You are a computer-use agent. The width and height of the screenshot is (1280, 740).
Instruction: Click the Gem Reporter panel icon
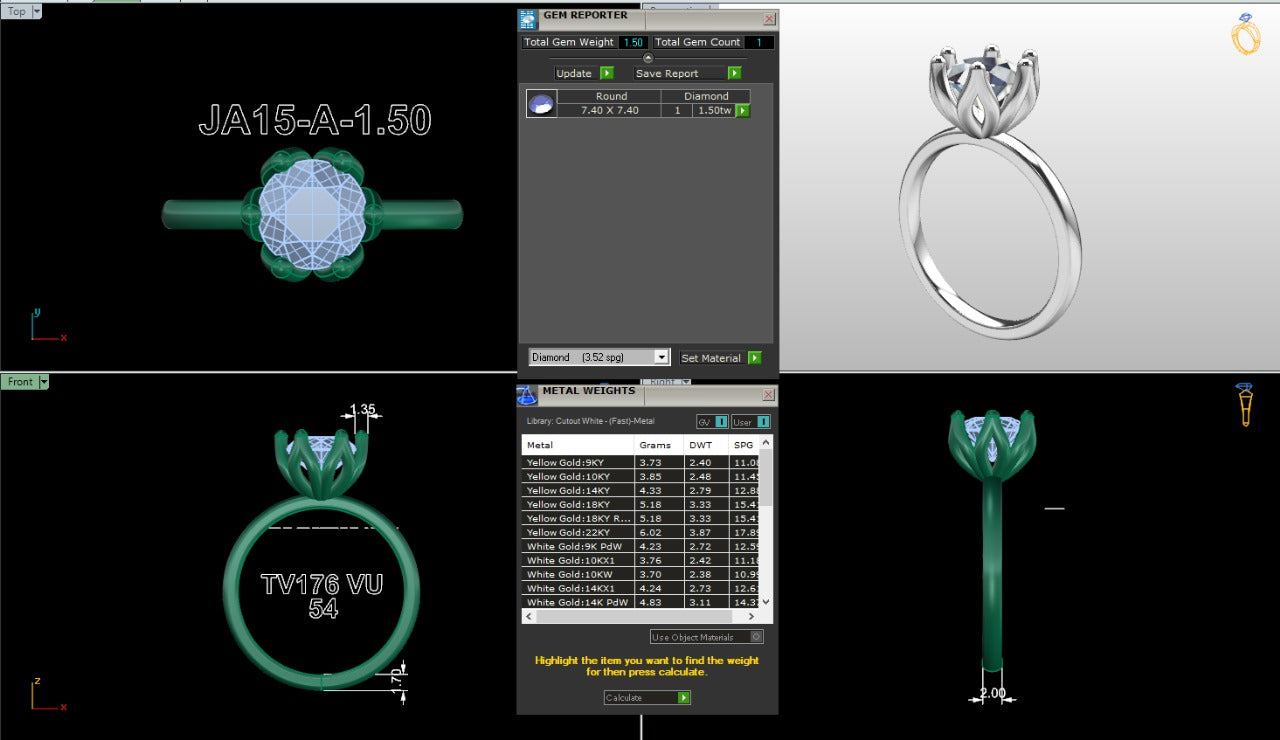pyautogui.click(x=528, y=18)
